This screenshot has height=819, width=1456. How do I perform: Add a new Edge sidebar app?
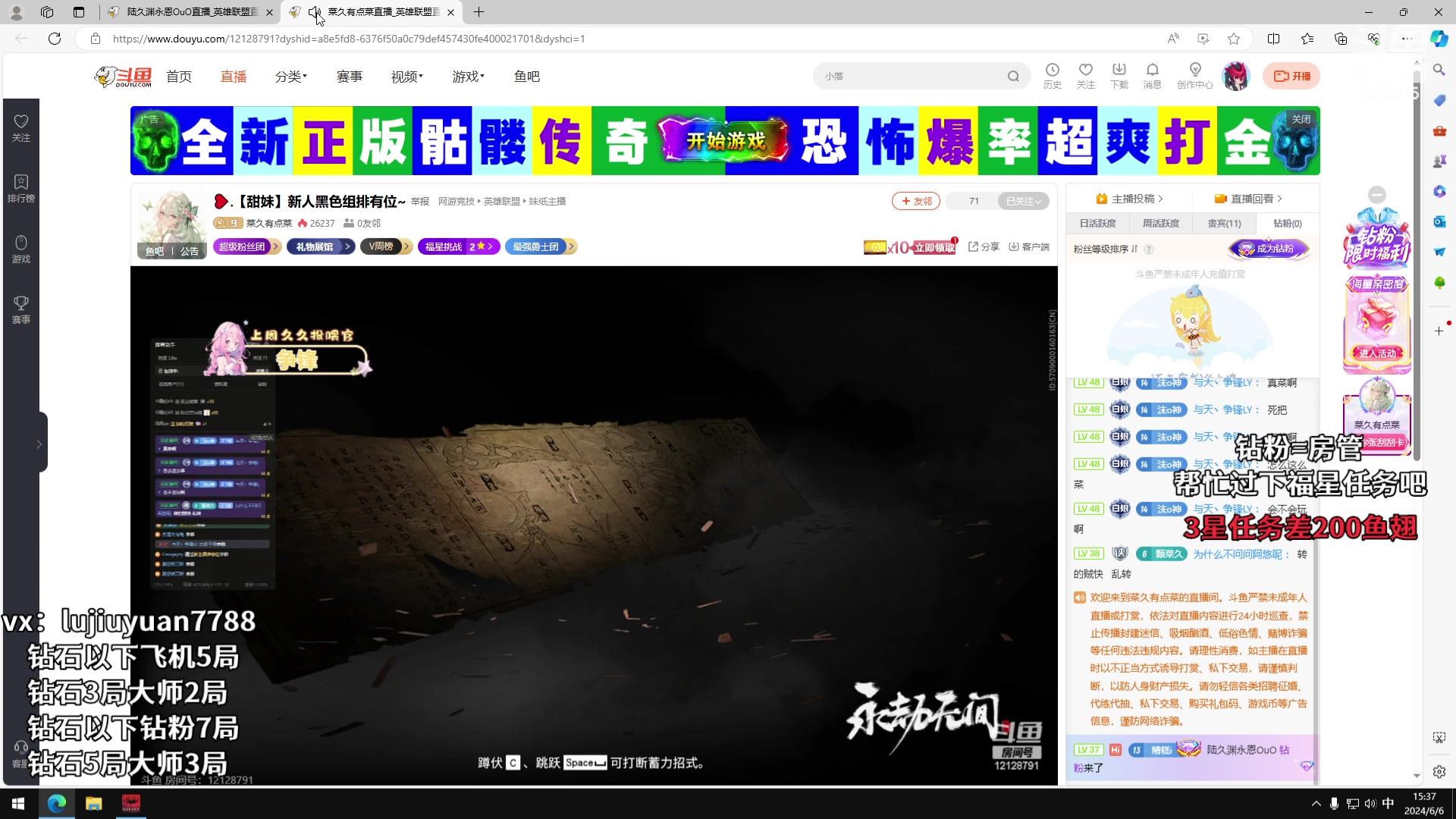coord(1439,331)
